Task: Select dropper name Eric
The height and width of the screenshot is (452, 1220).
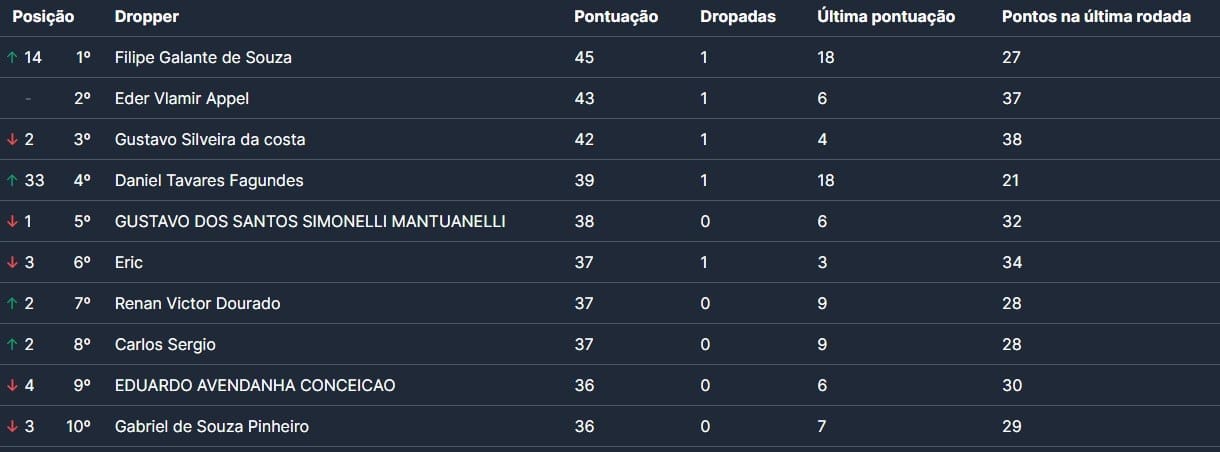Action: point(129,263)
